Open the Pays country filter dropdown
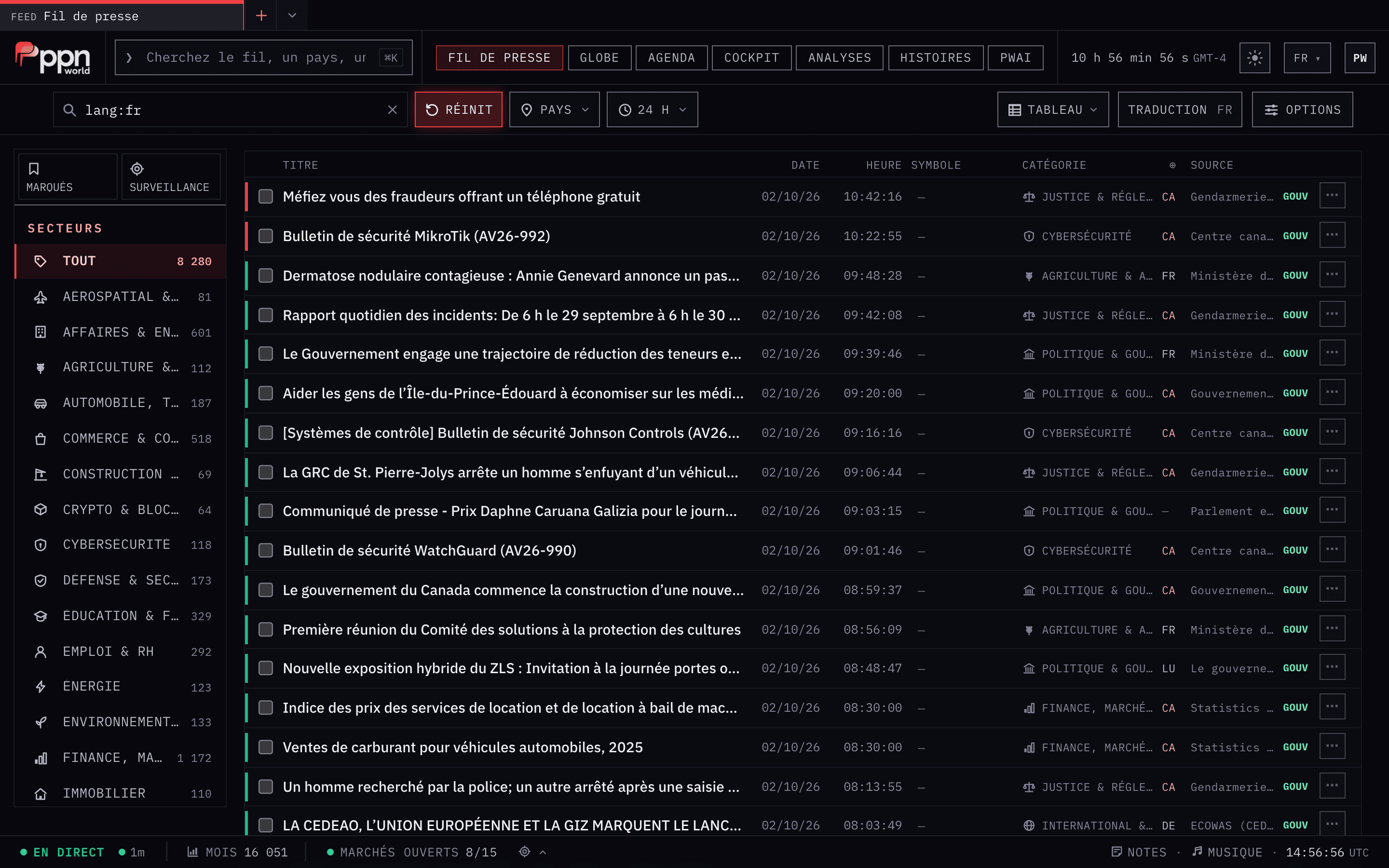 click(x=555, y=109)
